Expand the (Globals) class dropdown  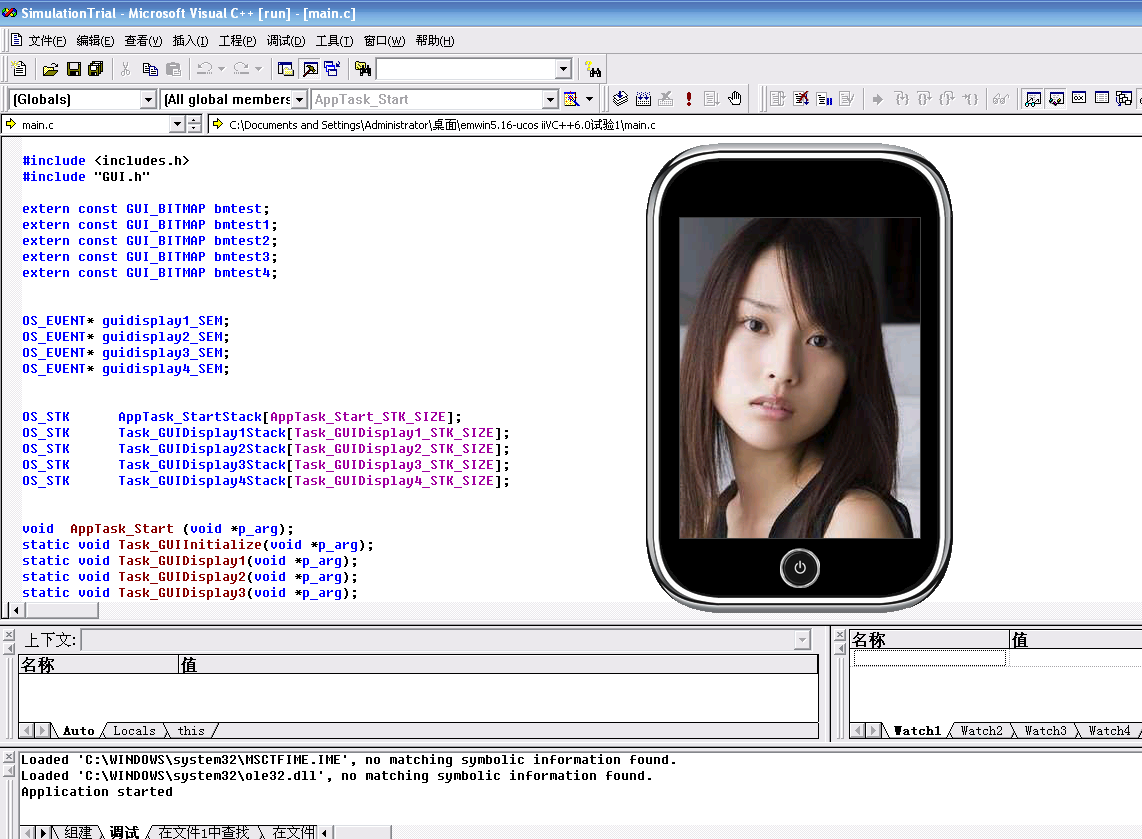click(148, 99)
